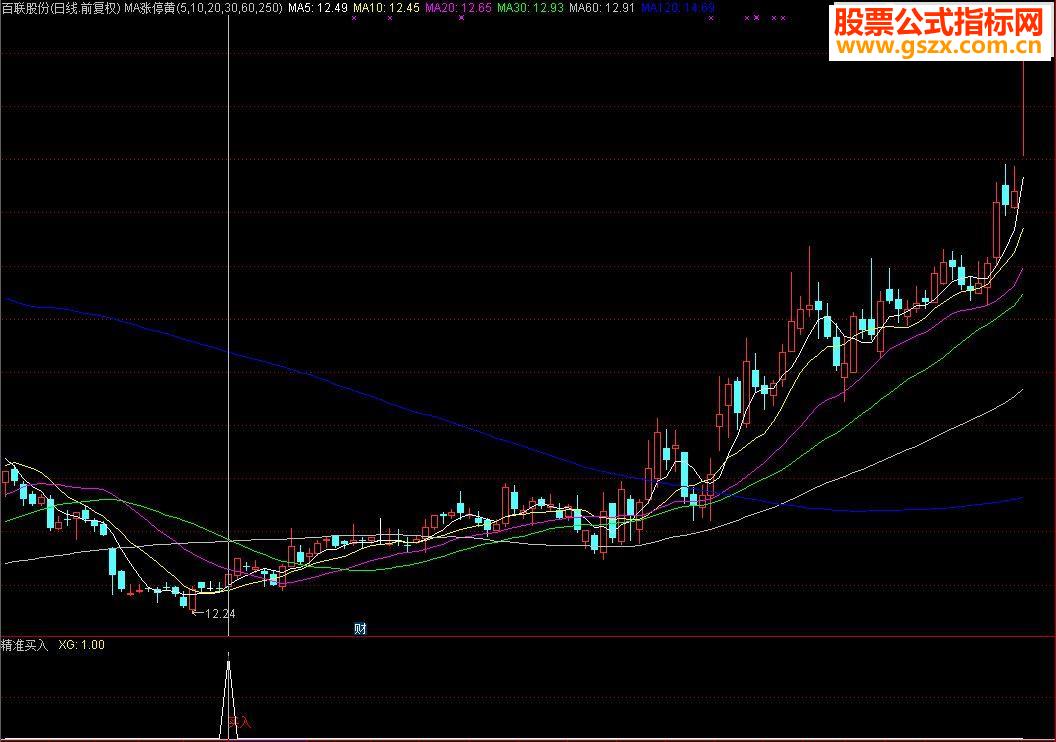The image size is (1056, 742).
Task: Select the MA涨停黄(5,10,20,30,60,250) indicator label
Action: tap(203, 8)
